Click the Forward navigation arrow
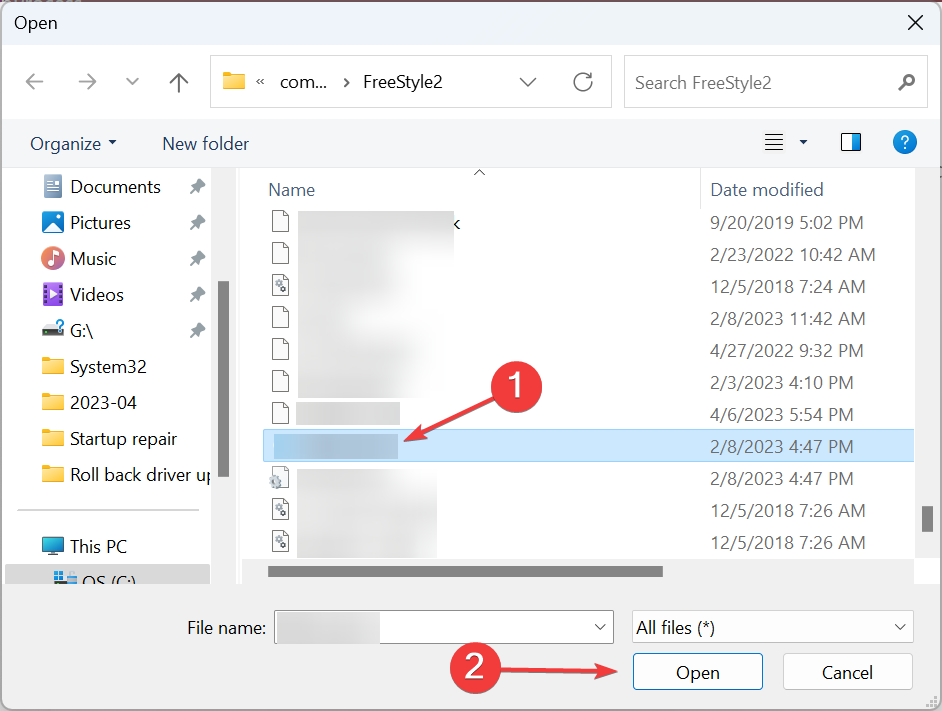Image resolution: width=942 pixels, height=711 pixels. [x=87, y=82]
